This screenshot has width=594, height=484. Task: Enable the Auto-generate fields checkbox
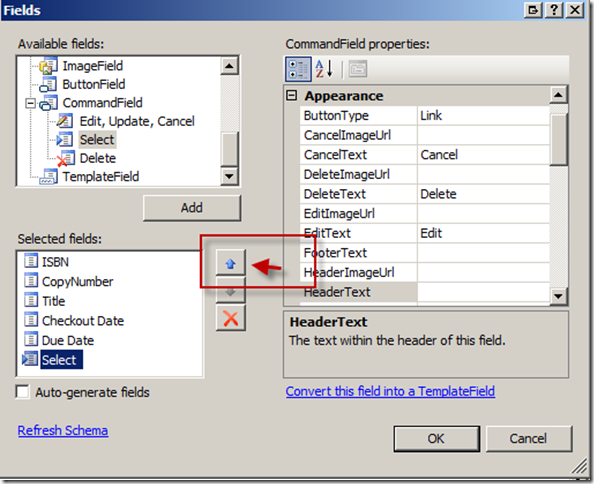(x=23, y=392)
